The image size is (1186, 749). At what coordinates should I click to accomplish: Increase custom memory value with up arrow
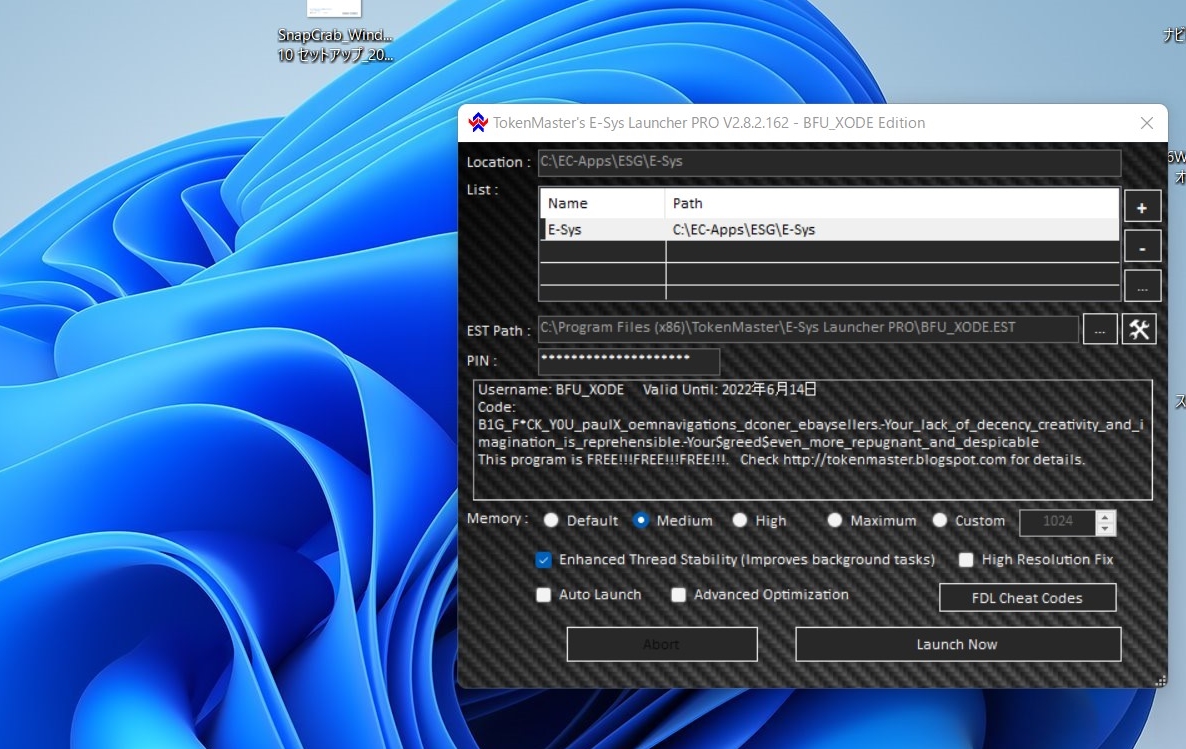tap(1105, 517)
